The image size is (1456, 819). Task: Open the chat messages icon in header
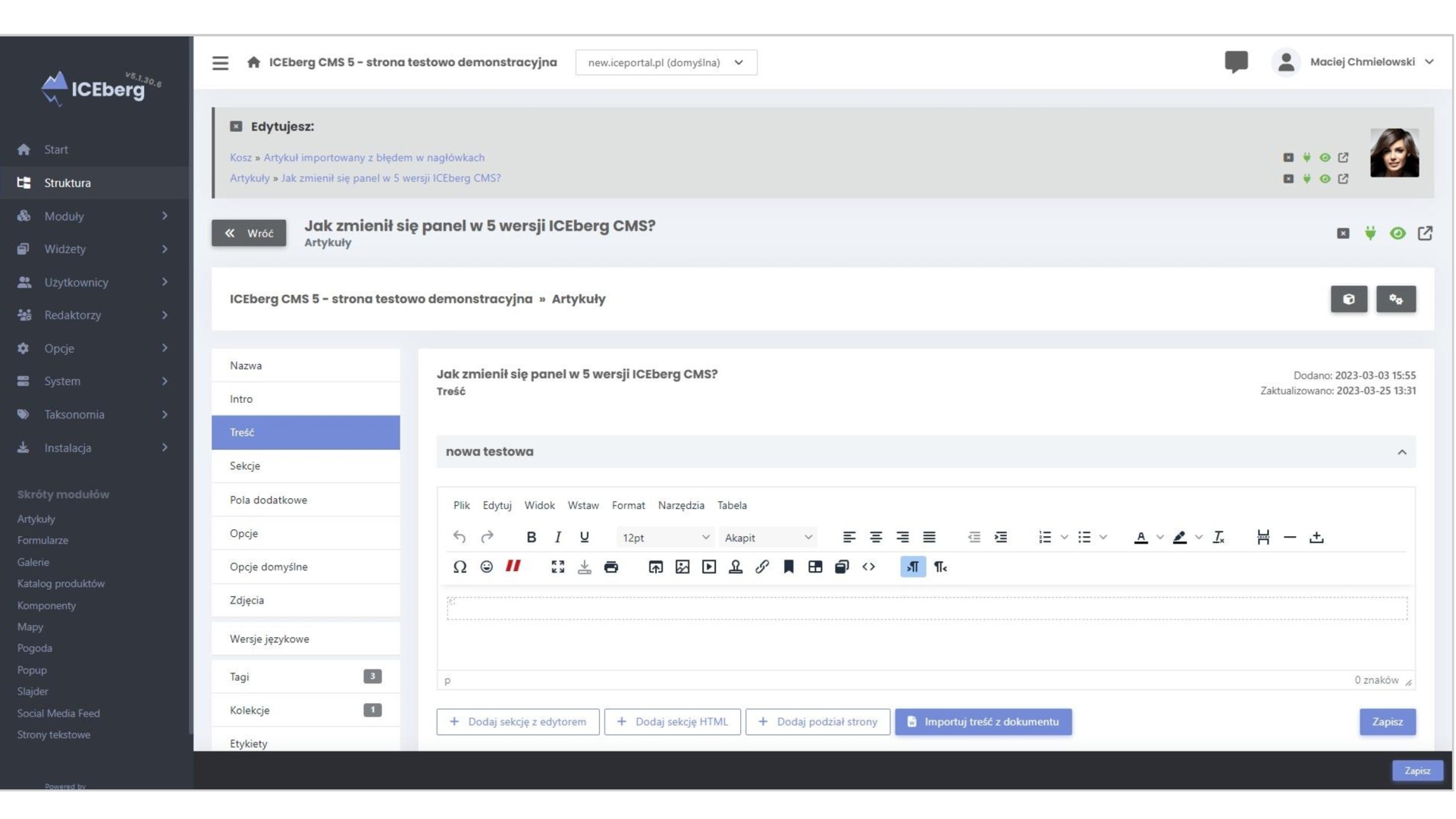point(1236,61)
